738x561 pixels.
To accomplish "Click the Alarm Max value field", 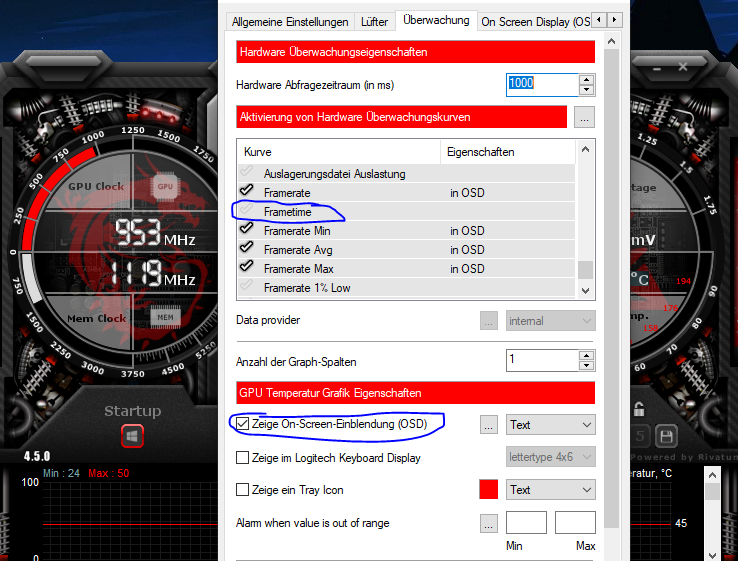I will click(x=575, y=522).
